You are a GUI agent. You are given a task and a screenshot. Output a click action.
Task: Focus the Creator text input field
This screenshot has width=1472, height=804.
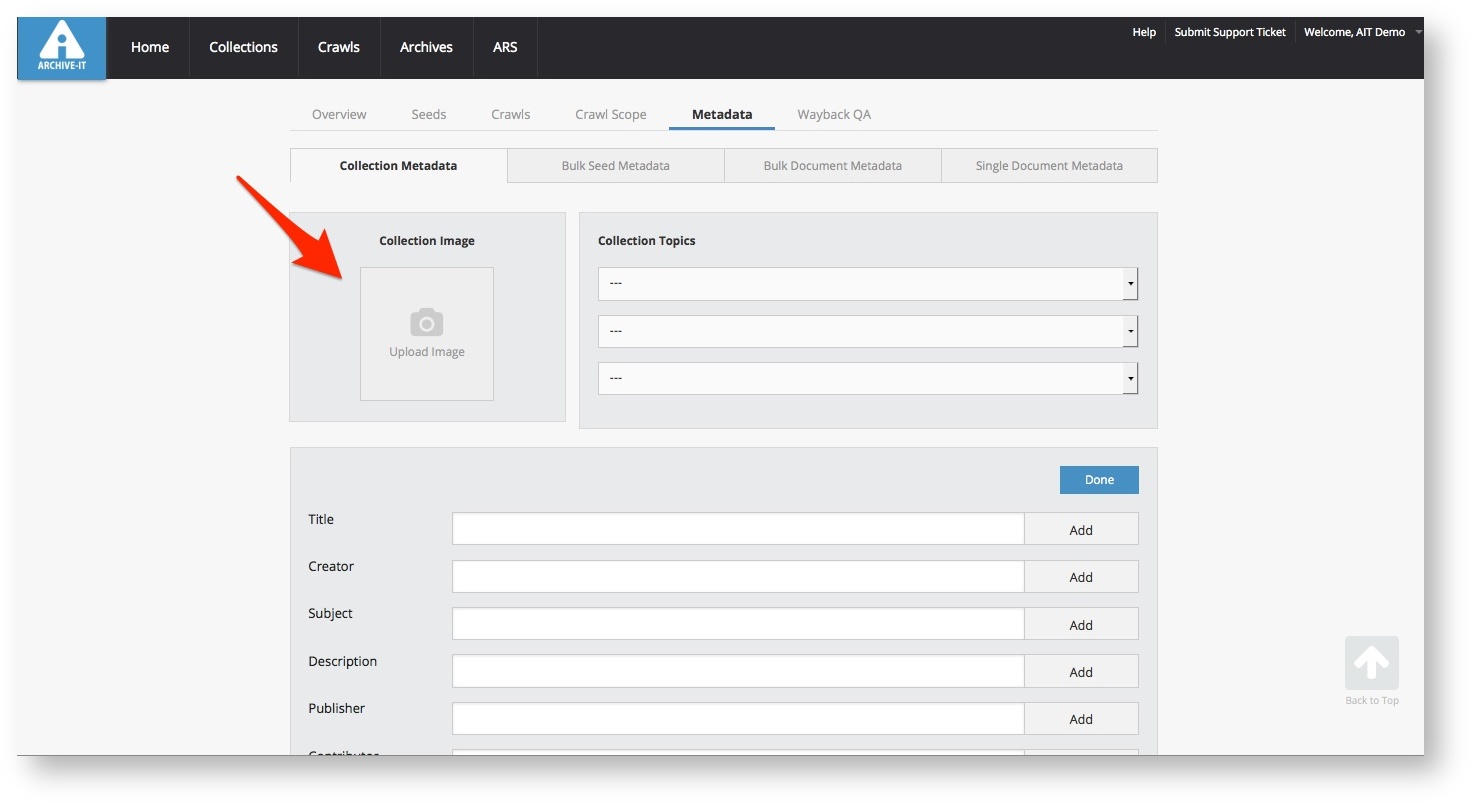(x=737, y=577)
